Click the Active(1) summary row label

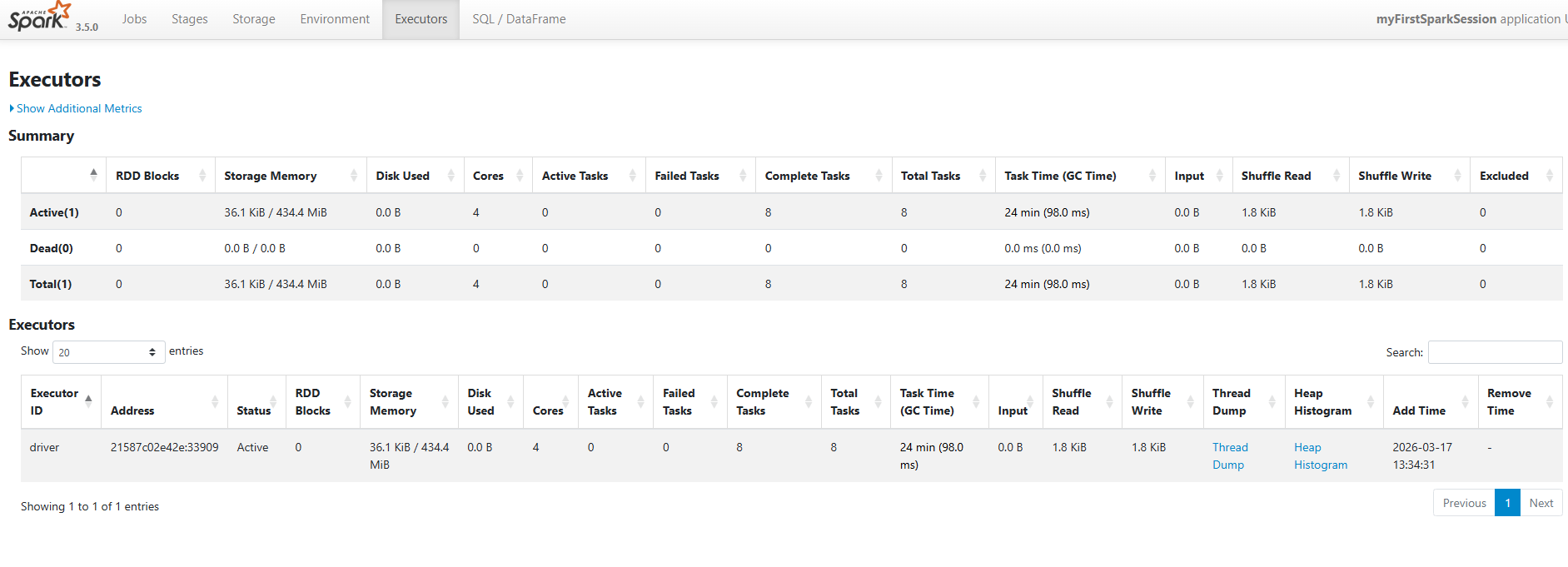[54, 212]
